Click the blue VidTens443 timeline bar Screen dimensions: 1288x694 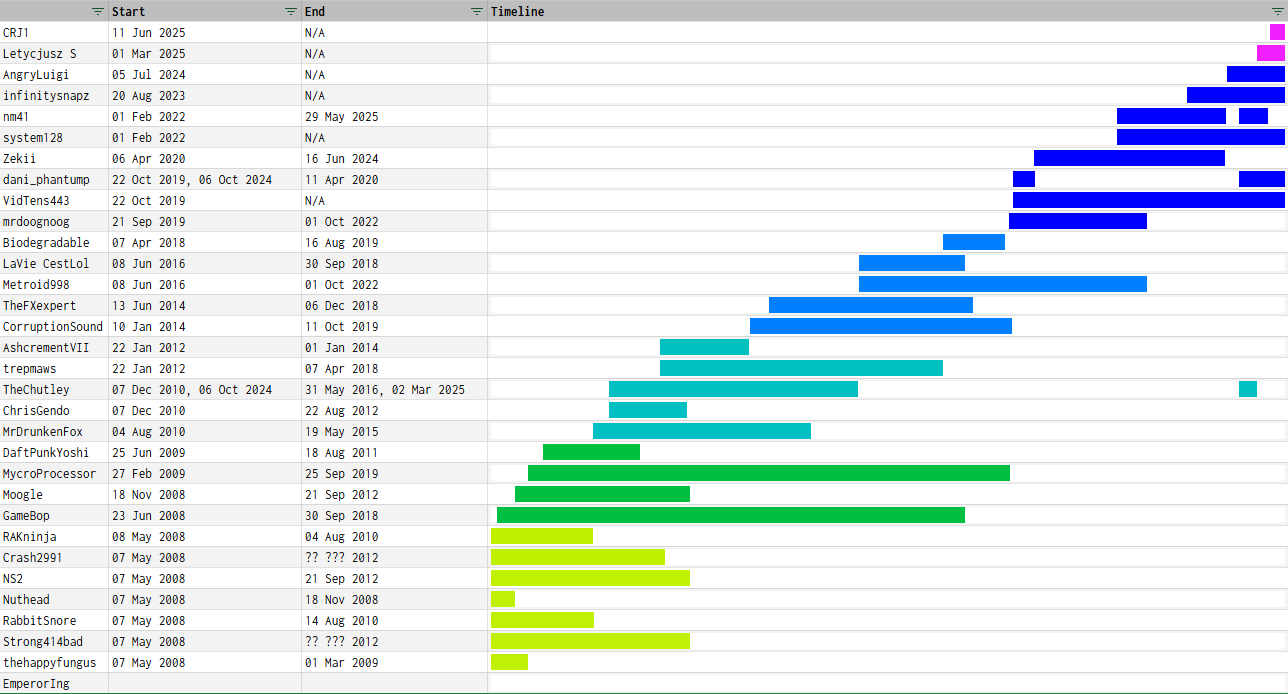click(x=1148, y=200)
